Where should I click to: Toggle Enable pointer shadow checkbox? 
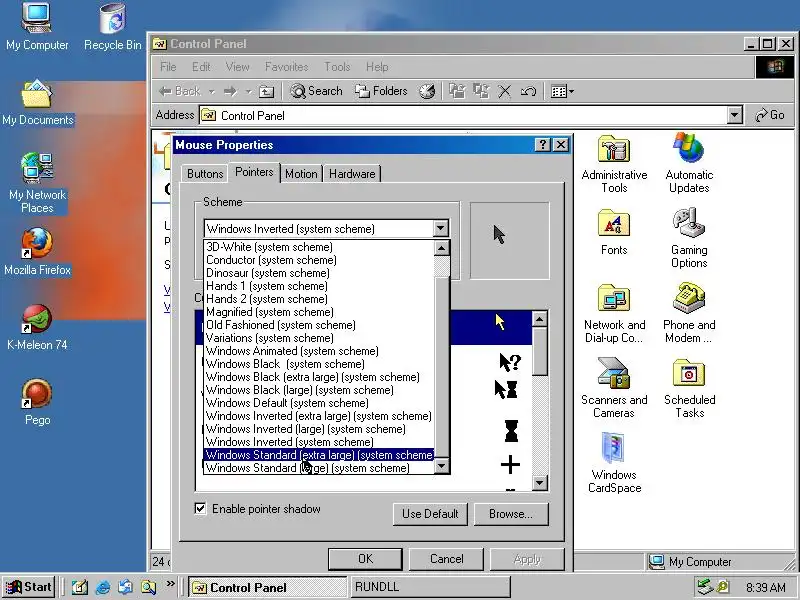[201, 508]
